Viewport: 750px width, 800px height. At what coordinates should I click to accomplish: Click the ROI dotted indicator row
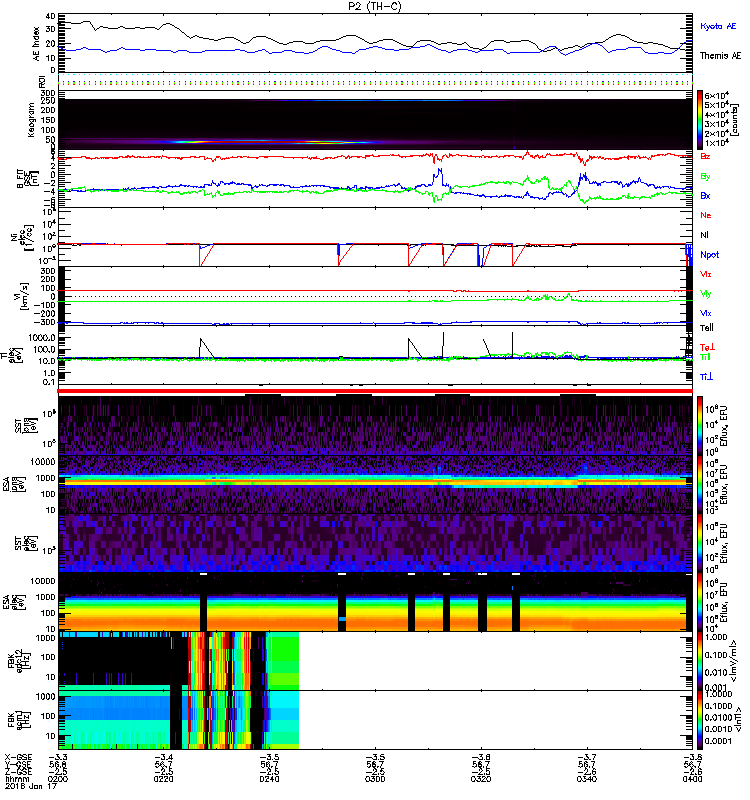point(375,81)
